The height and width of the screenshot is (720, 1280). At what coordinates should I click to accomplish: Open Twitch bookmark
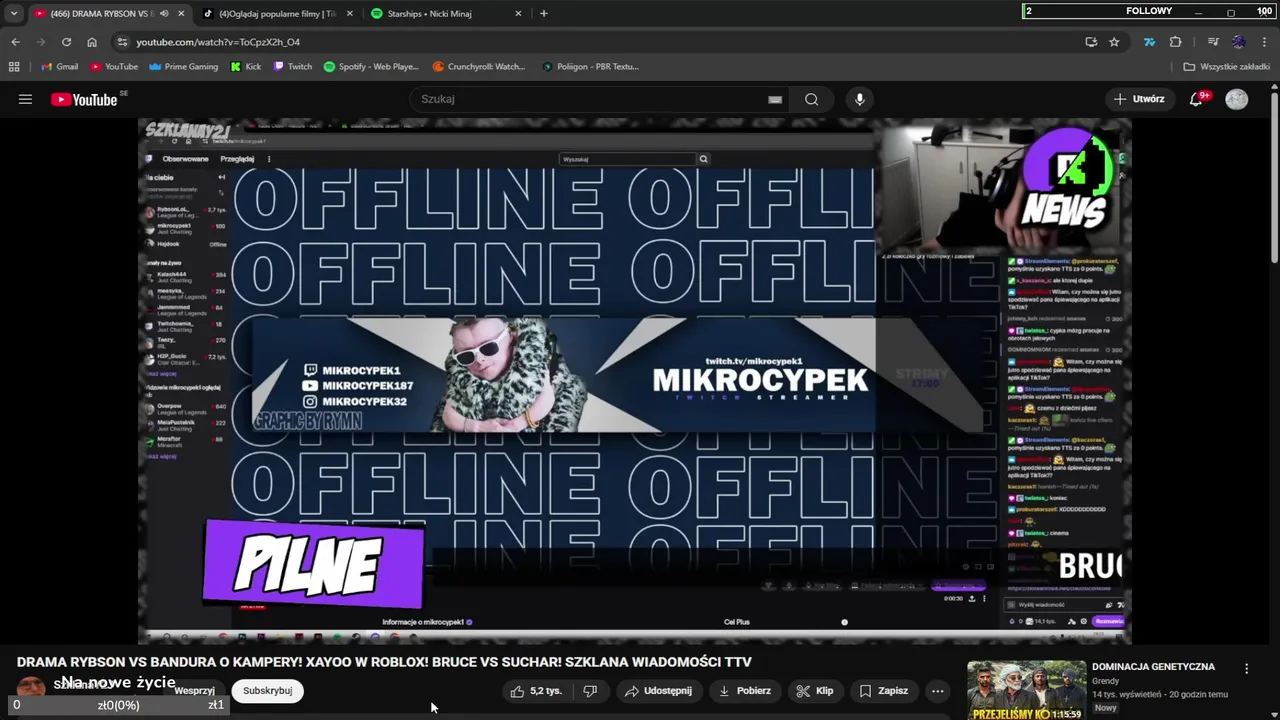point(293,67)
